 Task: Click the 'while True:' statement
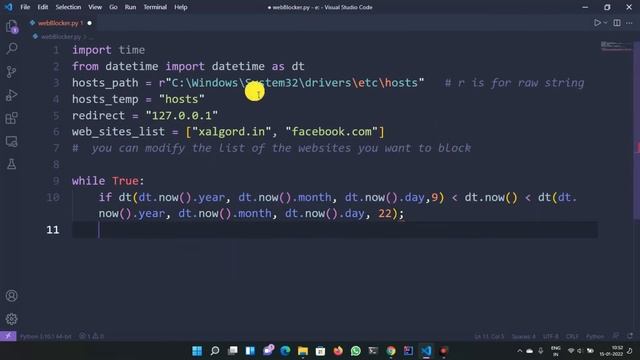(x=108, y=181)
